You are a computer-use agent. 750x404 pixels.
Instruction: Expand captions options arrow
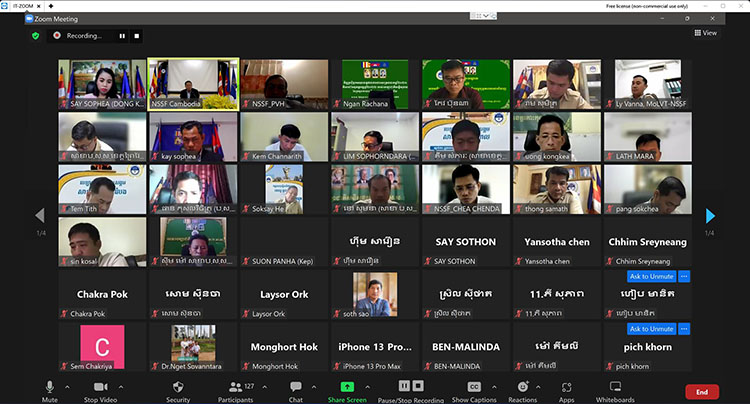click(x=494, y=387)
